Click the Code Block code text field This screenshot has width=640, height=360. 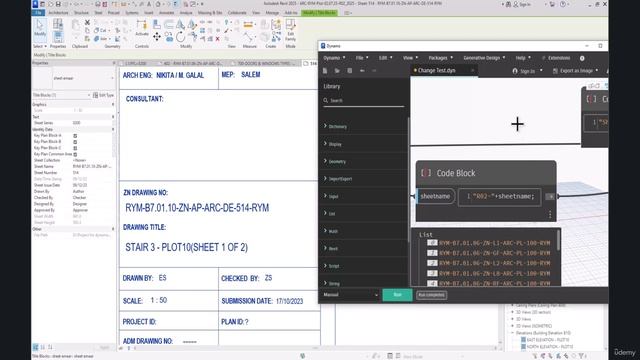pos(500,197)
